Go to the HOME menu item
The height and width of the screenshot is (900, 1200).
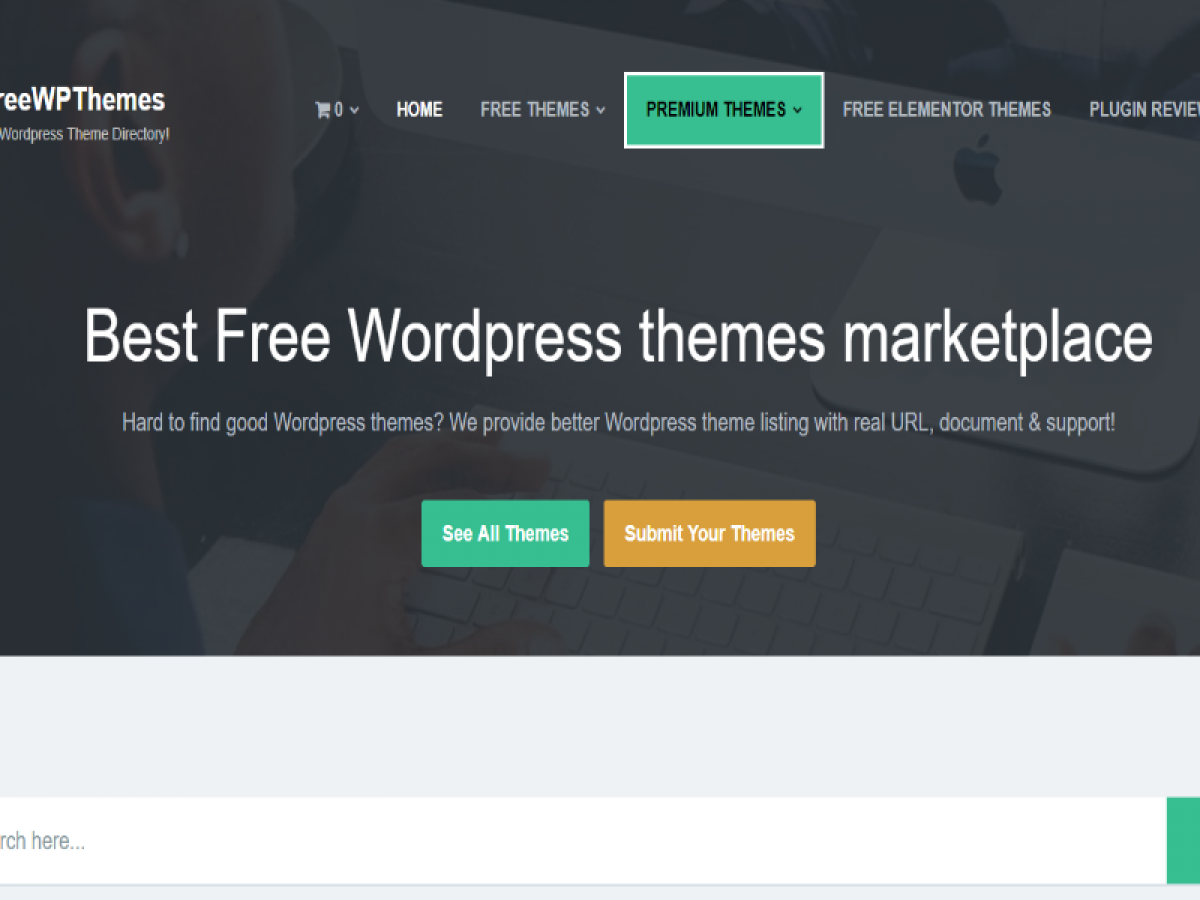point(419,110)
